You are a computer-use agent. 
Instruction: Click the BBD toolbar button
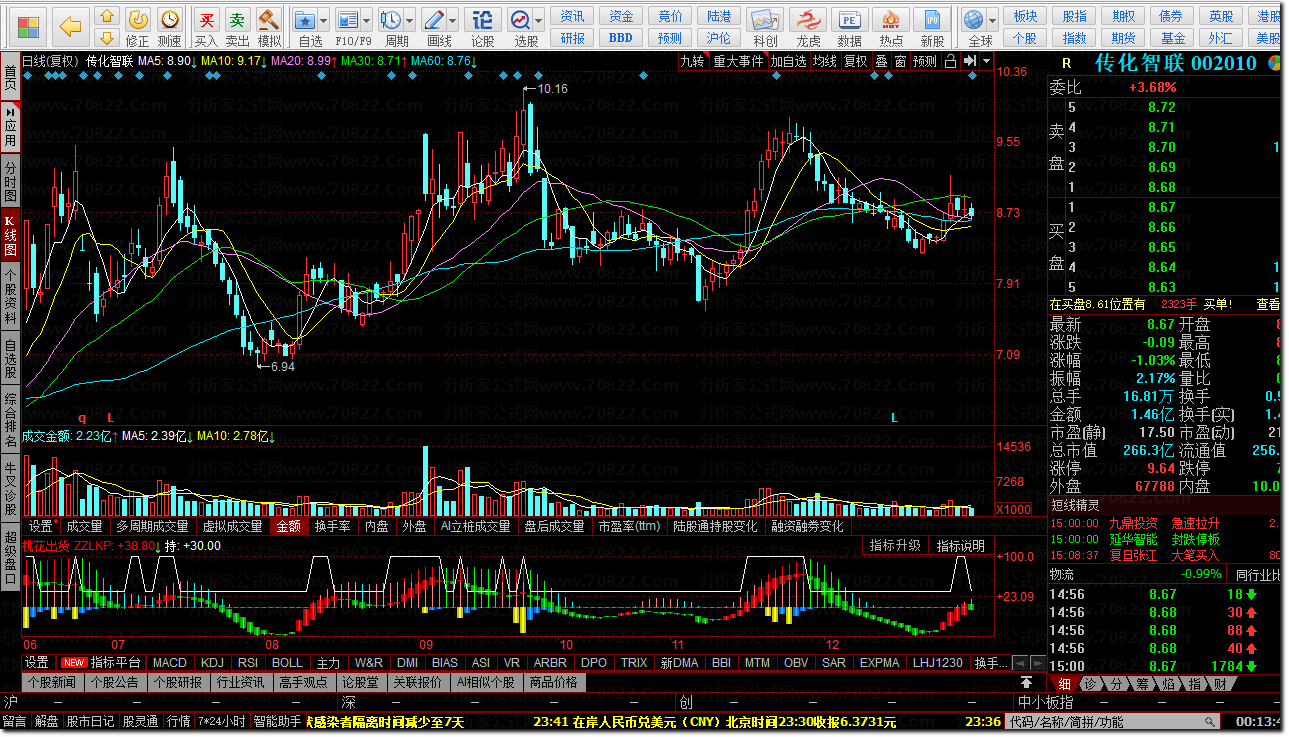click(620, 38)
